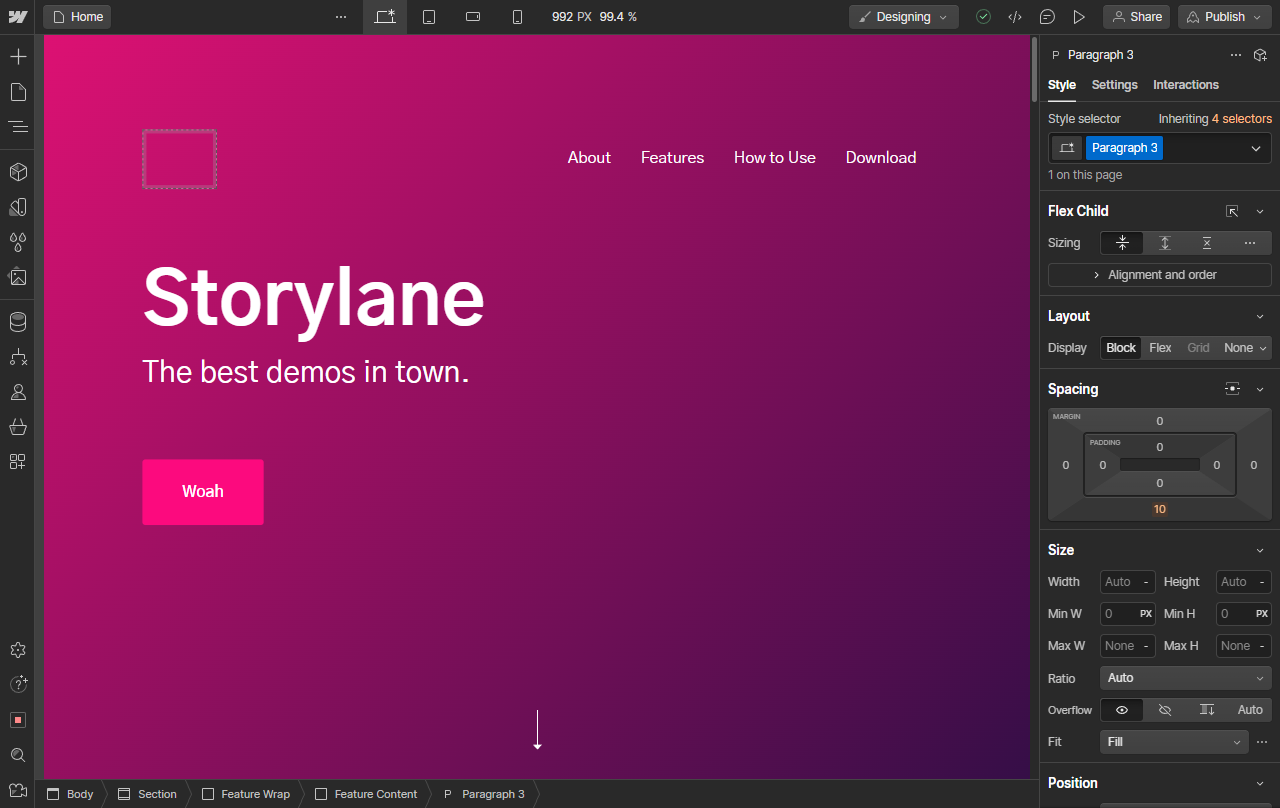This screenshot has width=1280, height=808.
Task: Open the Fit Fill dropdown
Action: [1174, 742]
